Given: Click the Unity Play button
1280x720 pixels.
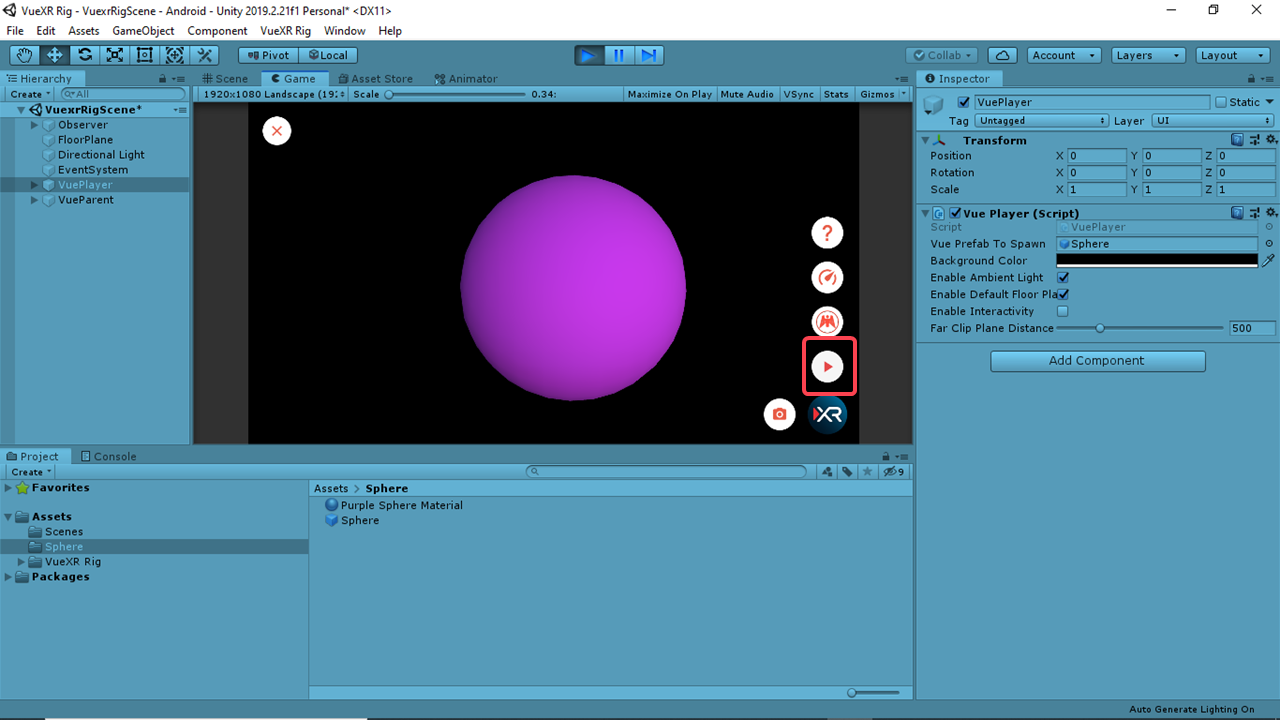Looking at the screenshot, I should (x=589, y=56).
